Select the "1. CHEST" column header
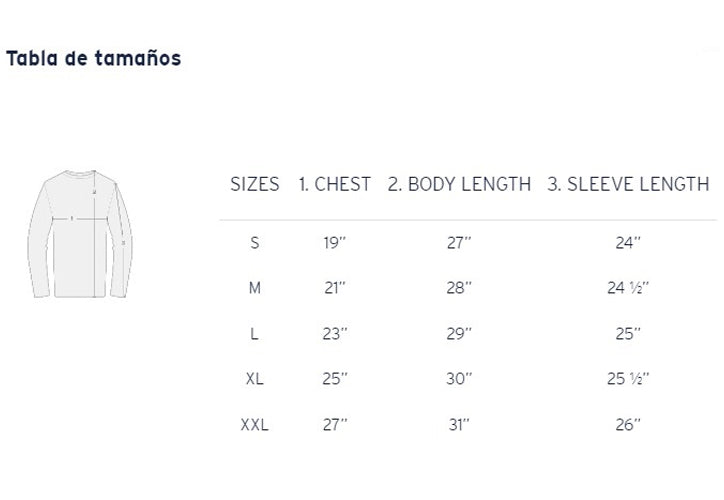Viewport: 724px width, 500px height. [x=335, y=184]
